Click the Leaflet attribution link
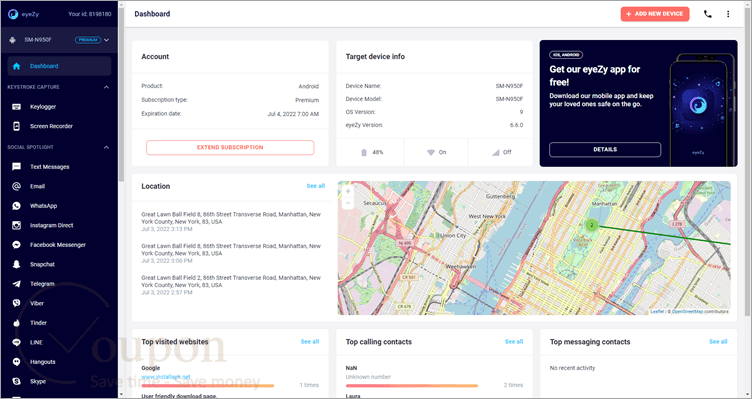The image size is (752, 399). (x=657, y=312)
